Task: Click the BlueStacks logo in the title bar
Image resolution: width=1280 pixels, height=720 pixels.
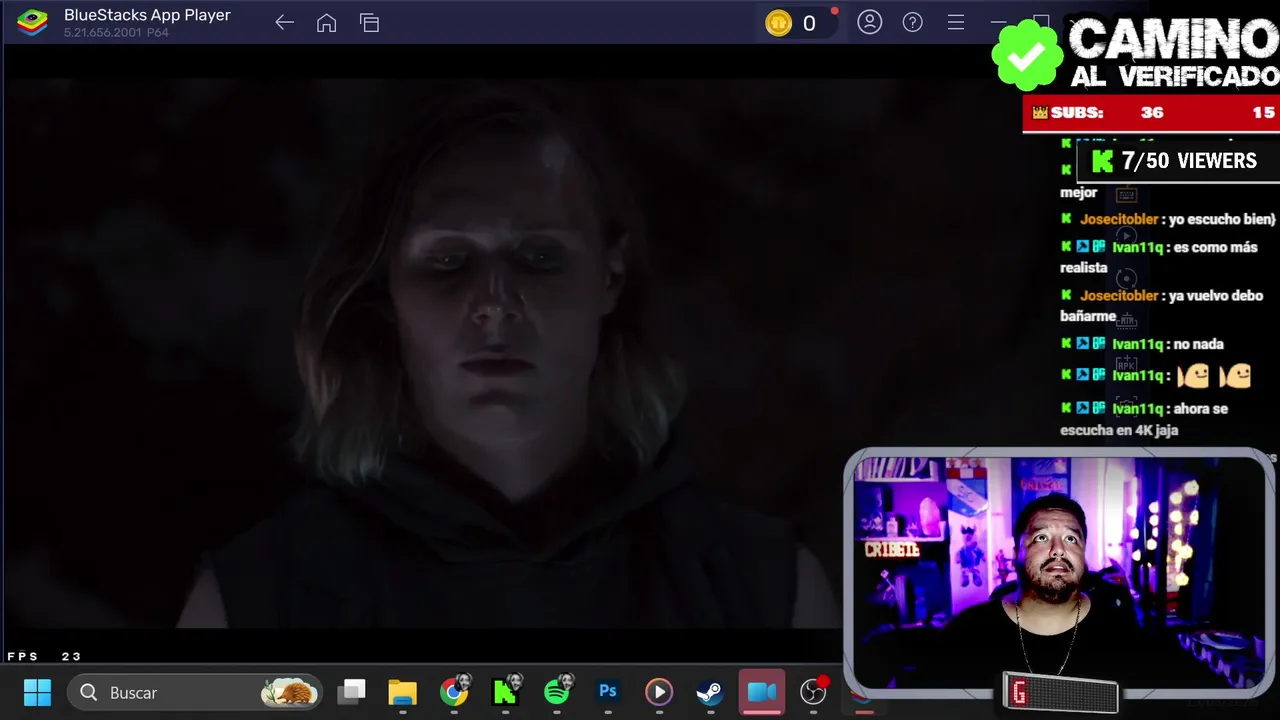Action: (x=32, y=22)
